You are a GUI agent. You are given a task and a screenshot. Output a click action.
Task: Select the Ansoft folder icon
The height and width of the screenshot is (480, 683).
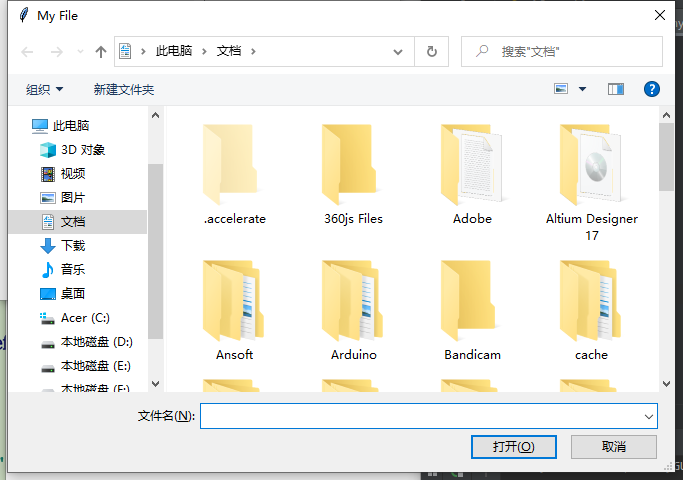coord(233,301)
